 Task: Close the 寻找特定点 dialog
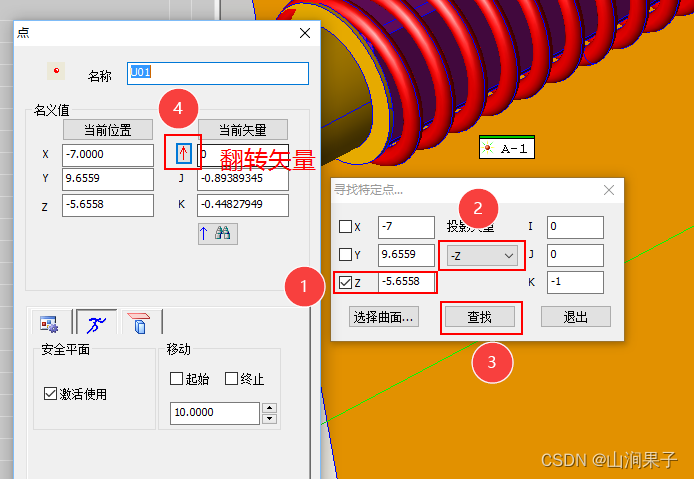(x=609, y=190)
